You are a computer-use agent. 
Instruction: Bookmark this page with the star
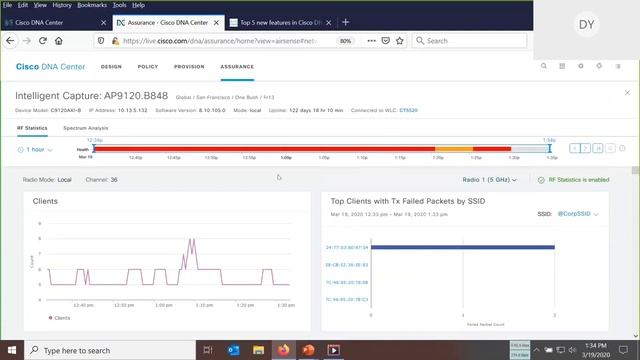click(x=400, y=41)
